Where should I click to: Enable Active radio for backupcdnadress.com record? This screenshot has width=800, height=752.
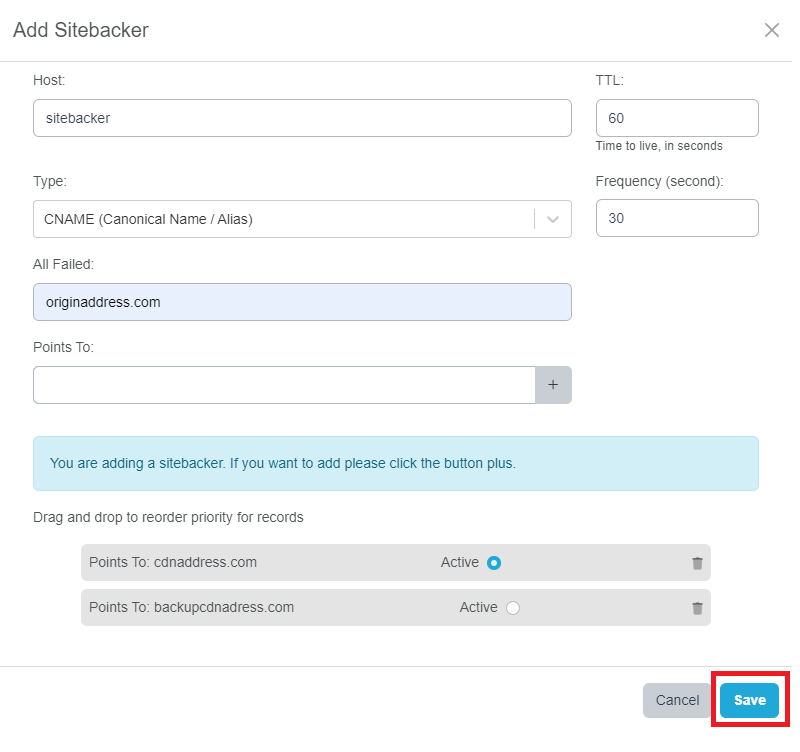tap(513, 608)
